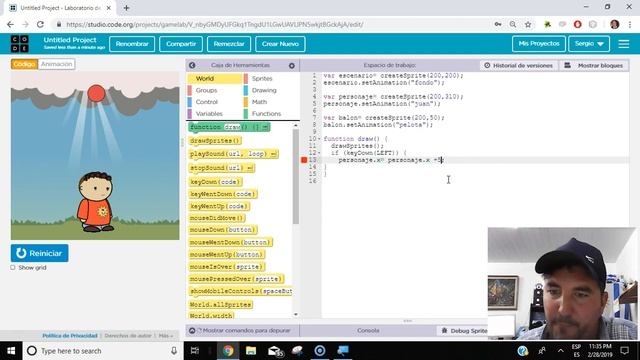Click the drawSprites() block
Image resolution: width=640 pixels, height=360 pixels.
coord(215,141)
